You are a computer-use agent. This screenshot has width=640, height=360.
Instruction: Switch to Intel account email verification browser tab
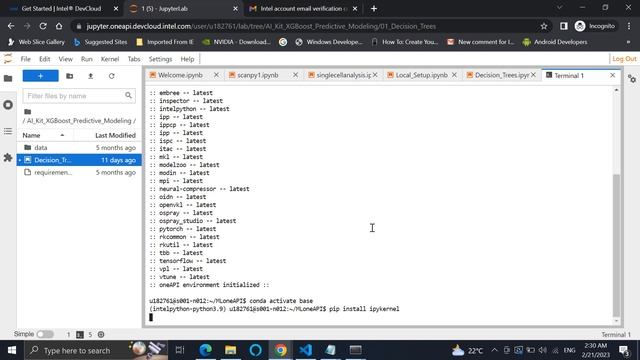click(303, 9)
